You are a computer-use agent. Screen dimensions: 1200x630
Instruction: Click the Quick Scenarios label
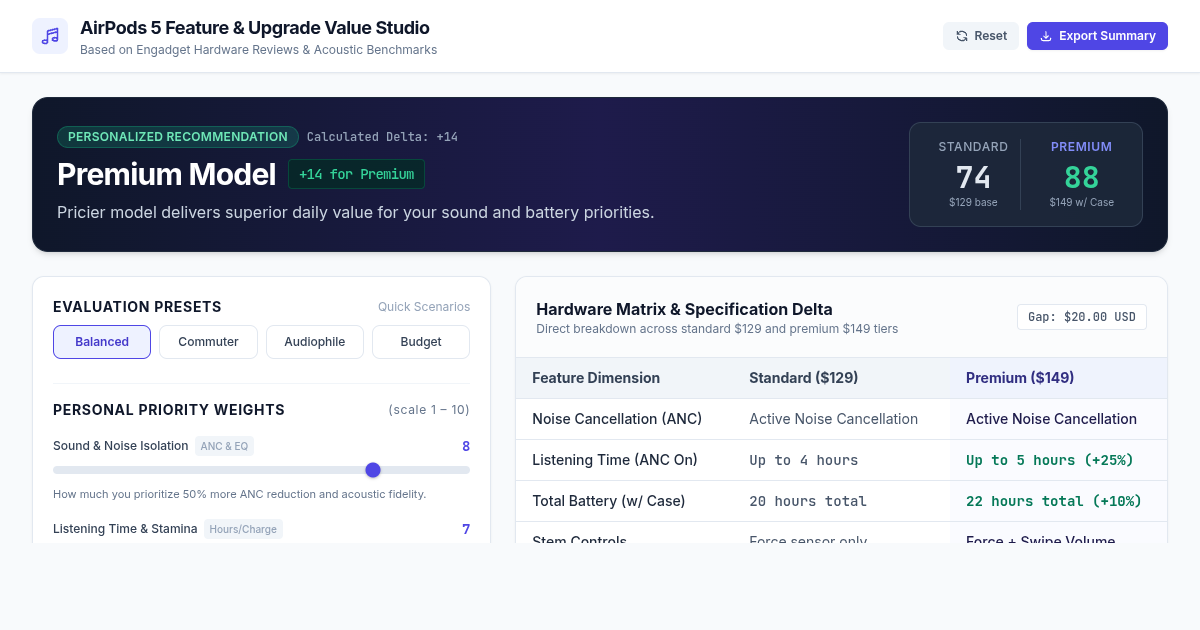pos(424,307)
